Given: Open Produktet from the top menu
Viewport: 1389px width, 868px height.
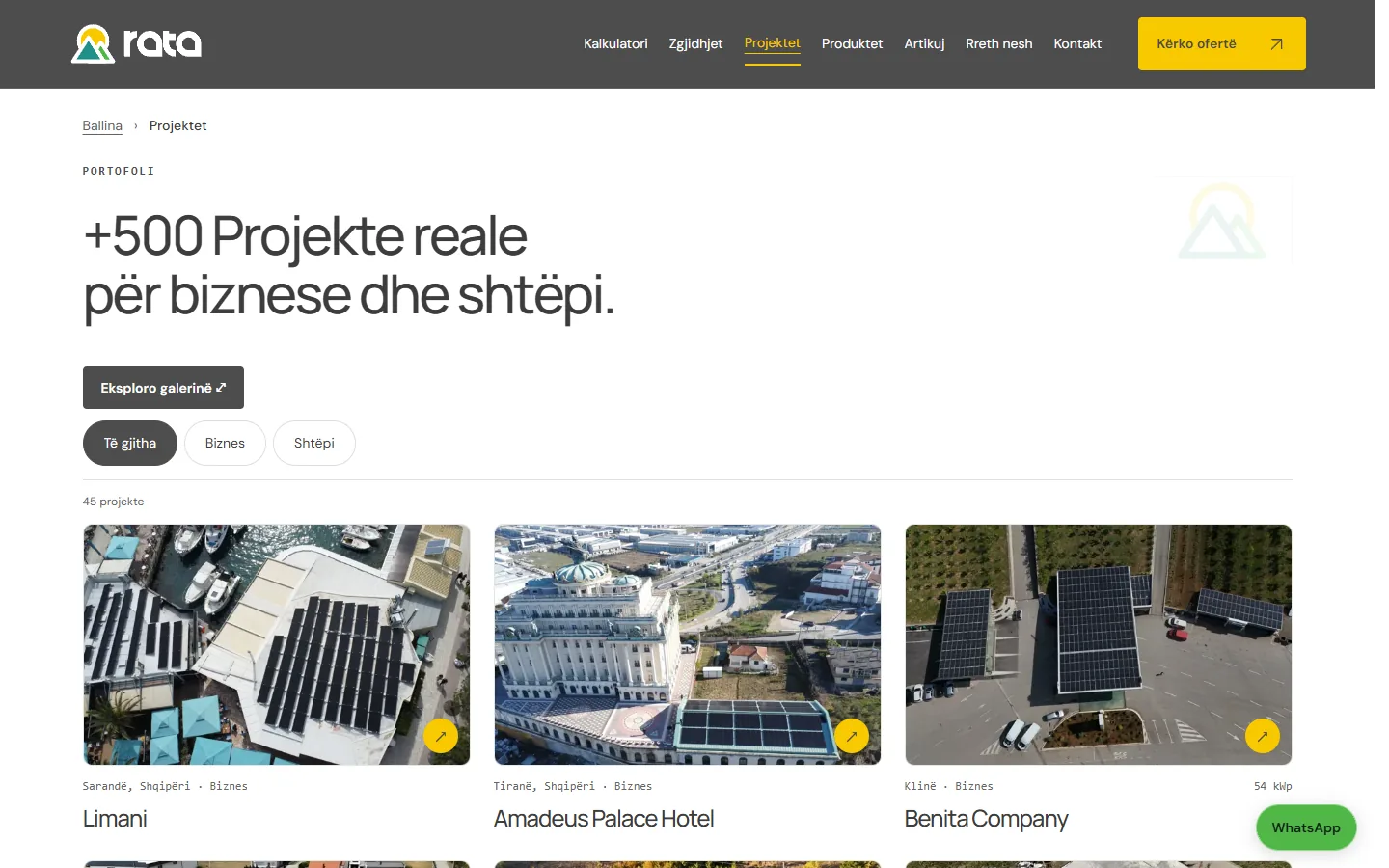Looking at the screenshot, I should click(852, 44).
